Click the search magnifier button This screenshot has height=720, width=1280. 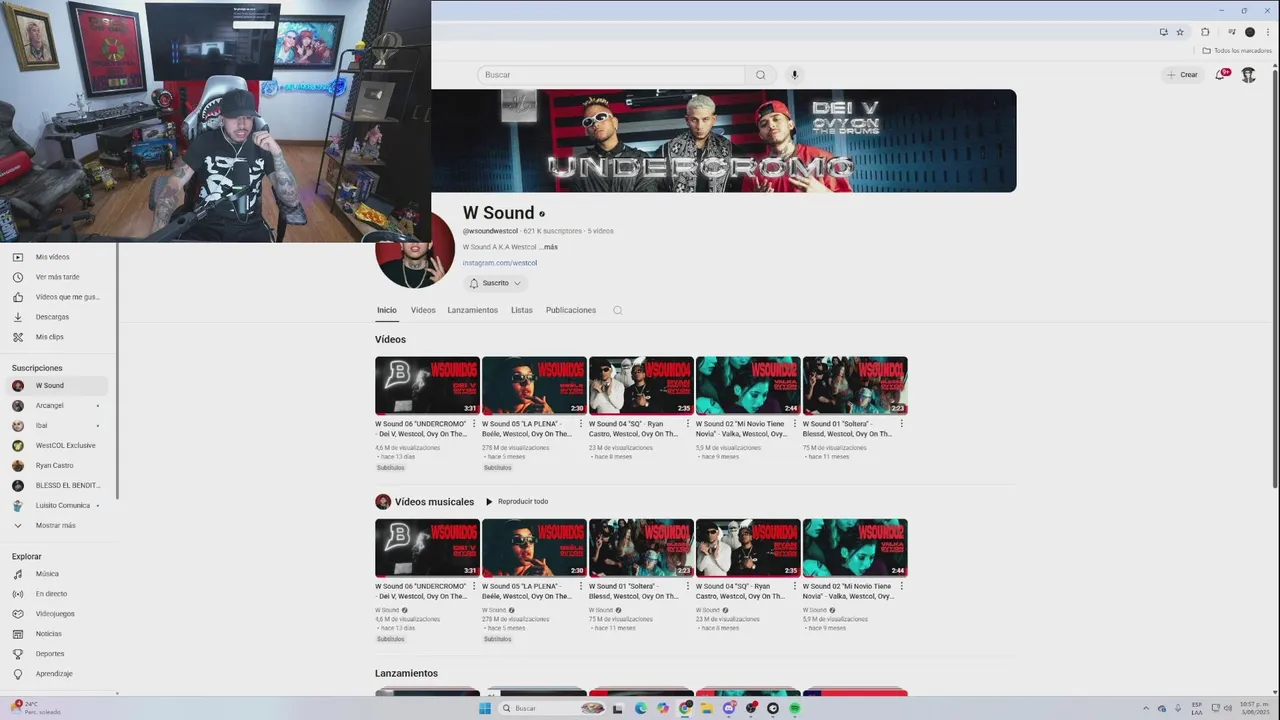coord(761,75)
